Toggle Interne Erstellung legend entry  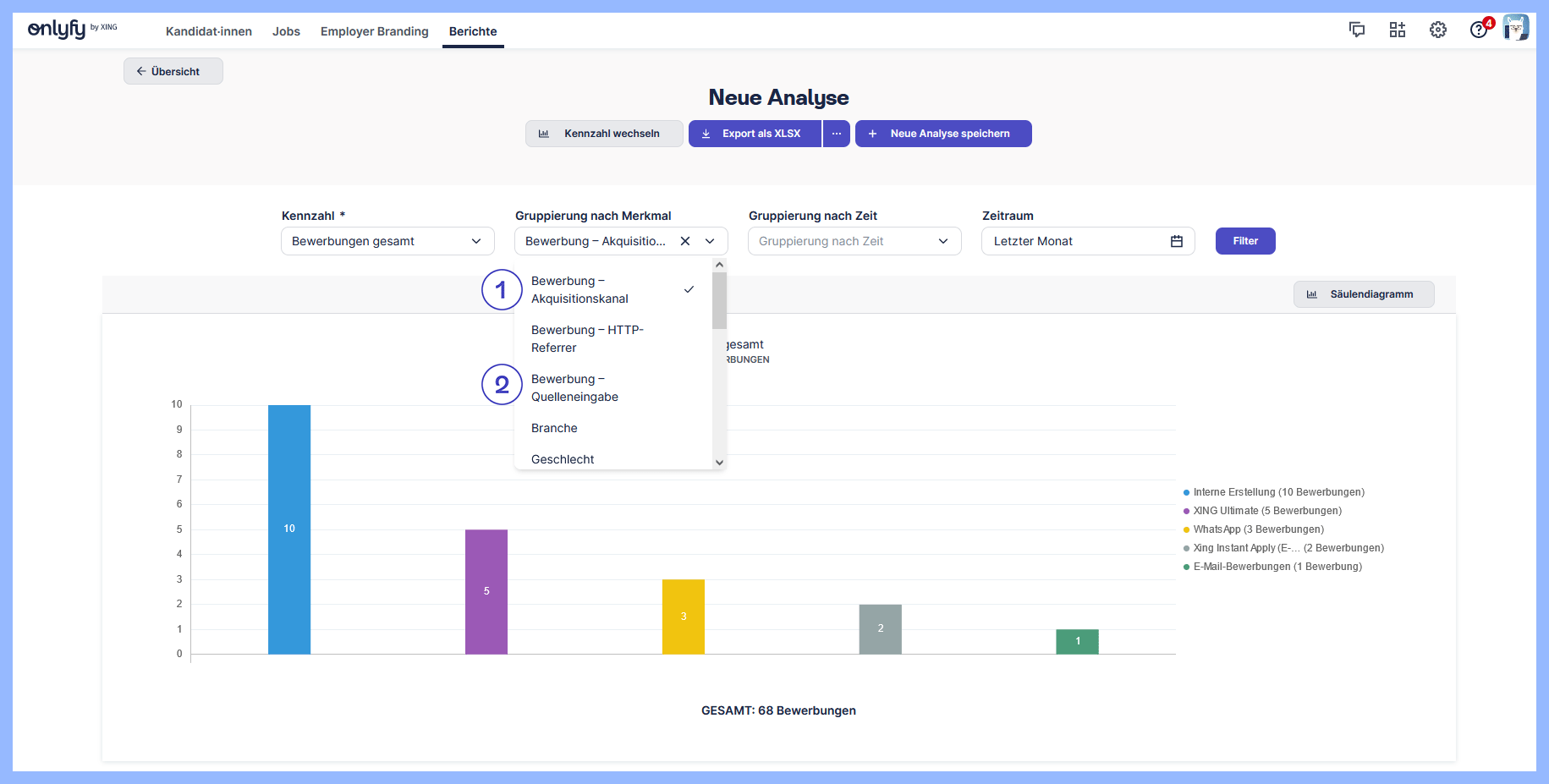(1278, 492)
